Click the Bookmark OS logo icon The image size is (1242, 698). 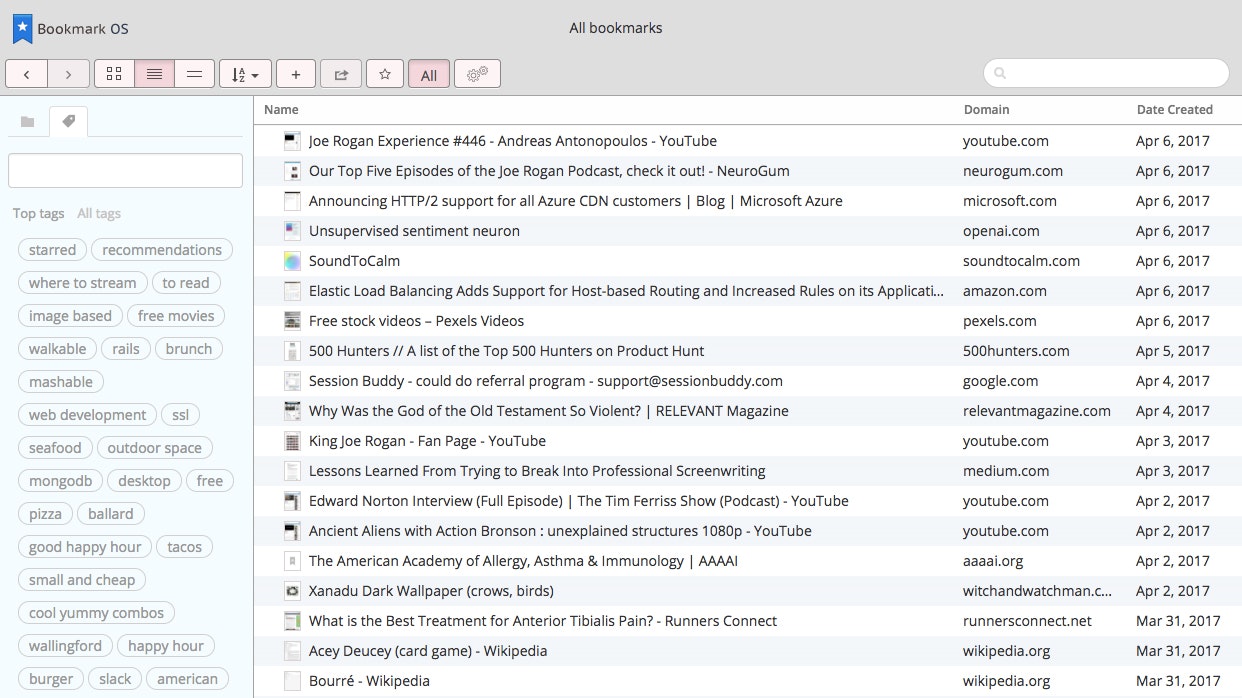(x=22, y=29)
